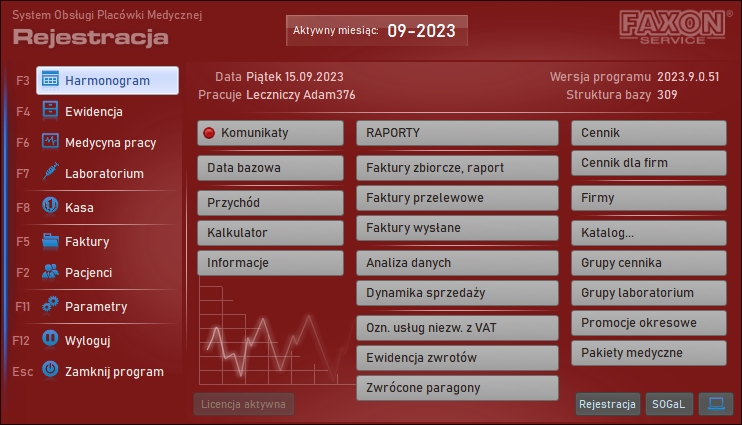Image resolution: width=742 pixels, height=425 pixels.
Task: Click the Wyloguj pause icon
Action: point(50,340)
